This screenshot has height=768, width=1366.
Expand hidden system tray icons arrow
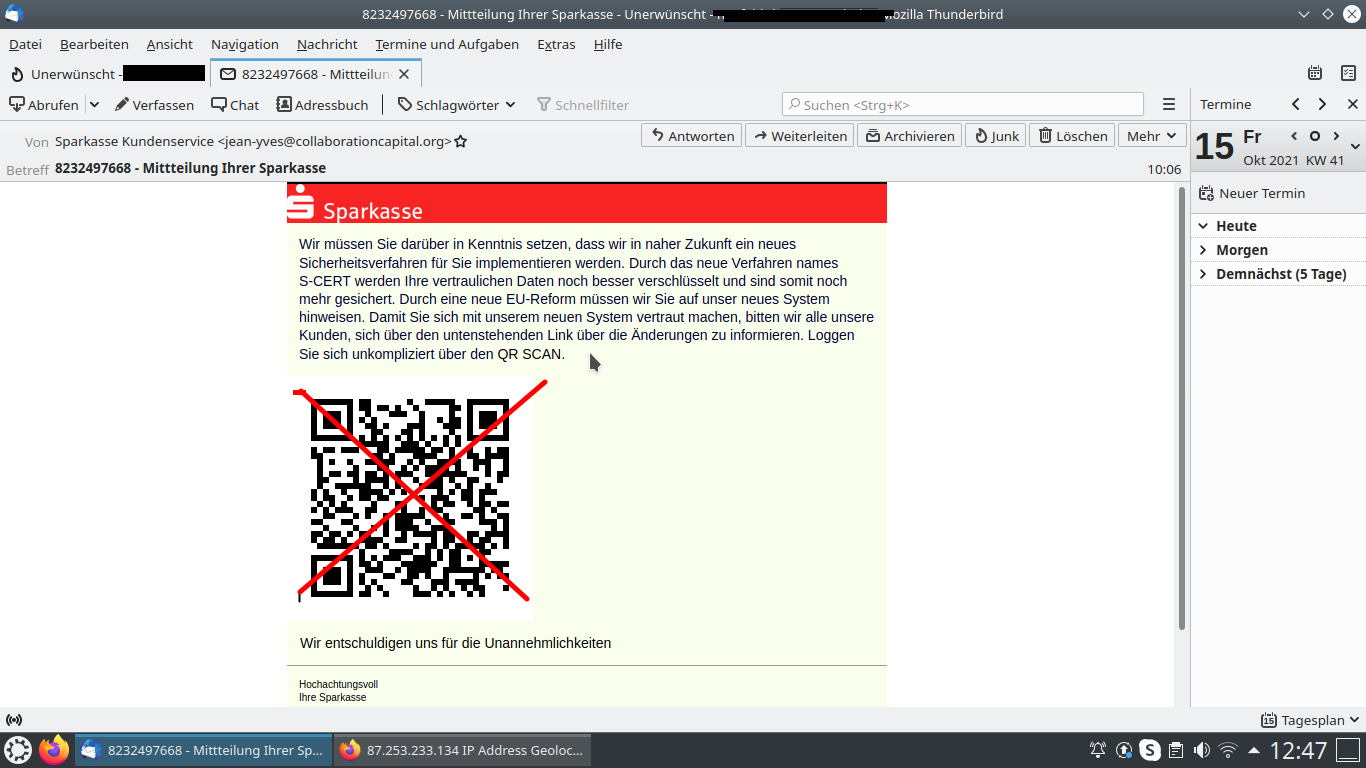[1253, 750]
